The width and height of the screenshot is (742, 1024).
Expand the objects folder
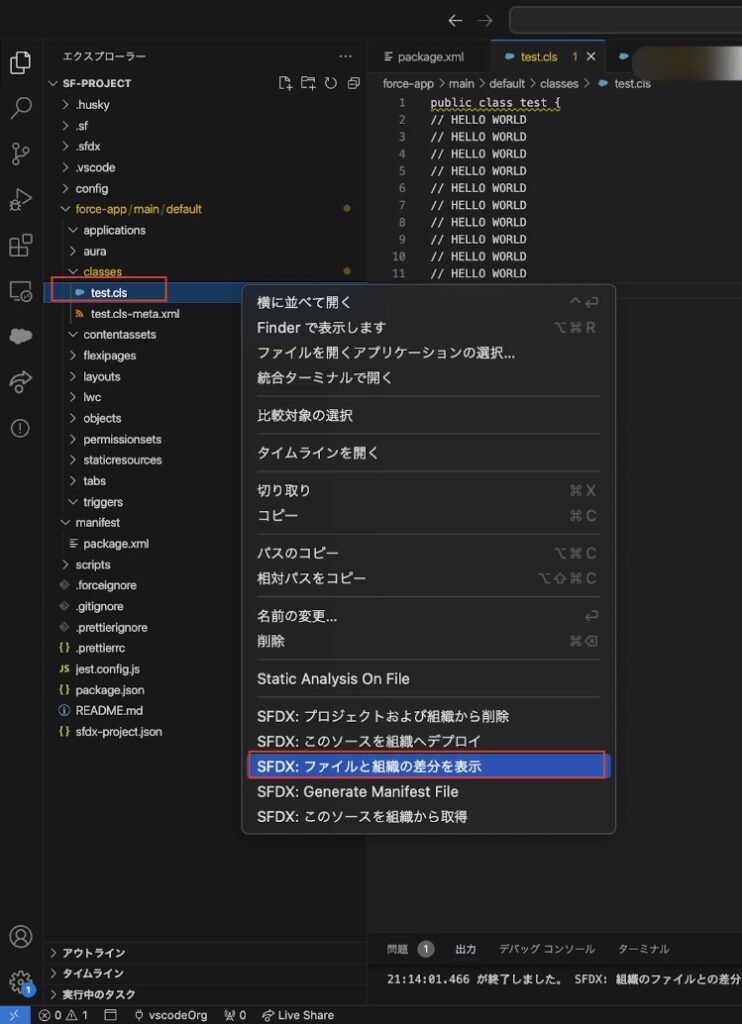click(102, 418)
